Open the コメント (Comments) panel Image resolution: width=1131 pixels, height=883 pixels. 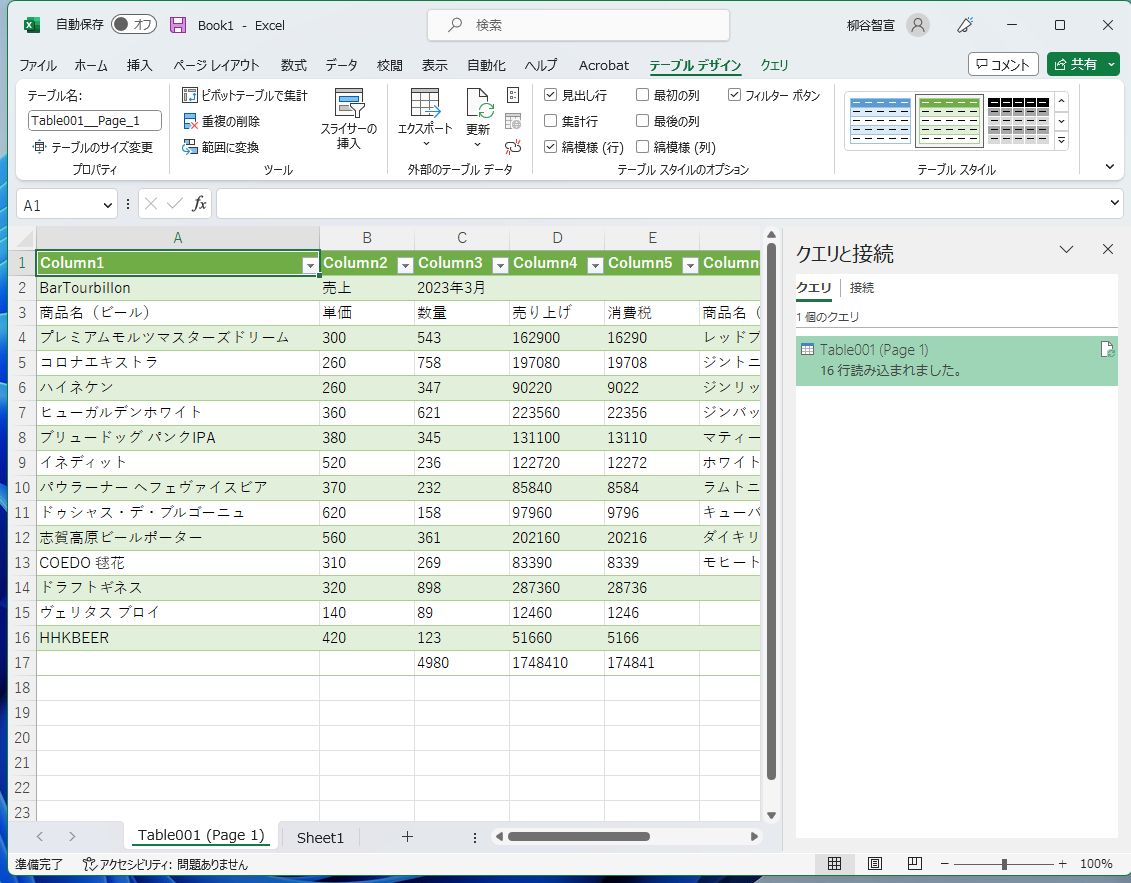[x=1003, y=64]
